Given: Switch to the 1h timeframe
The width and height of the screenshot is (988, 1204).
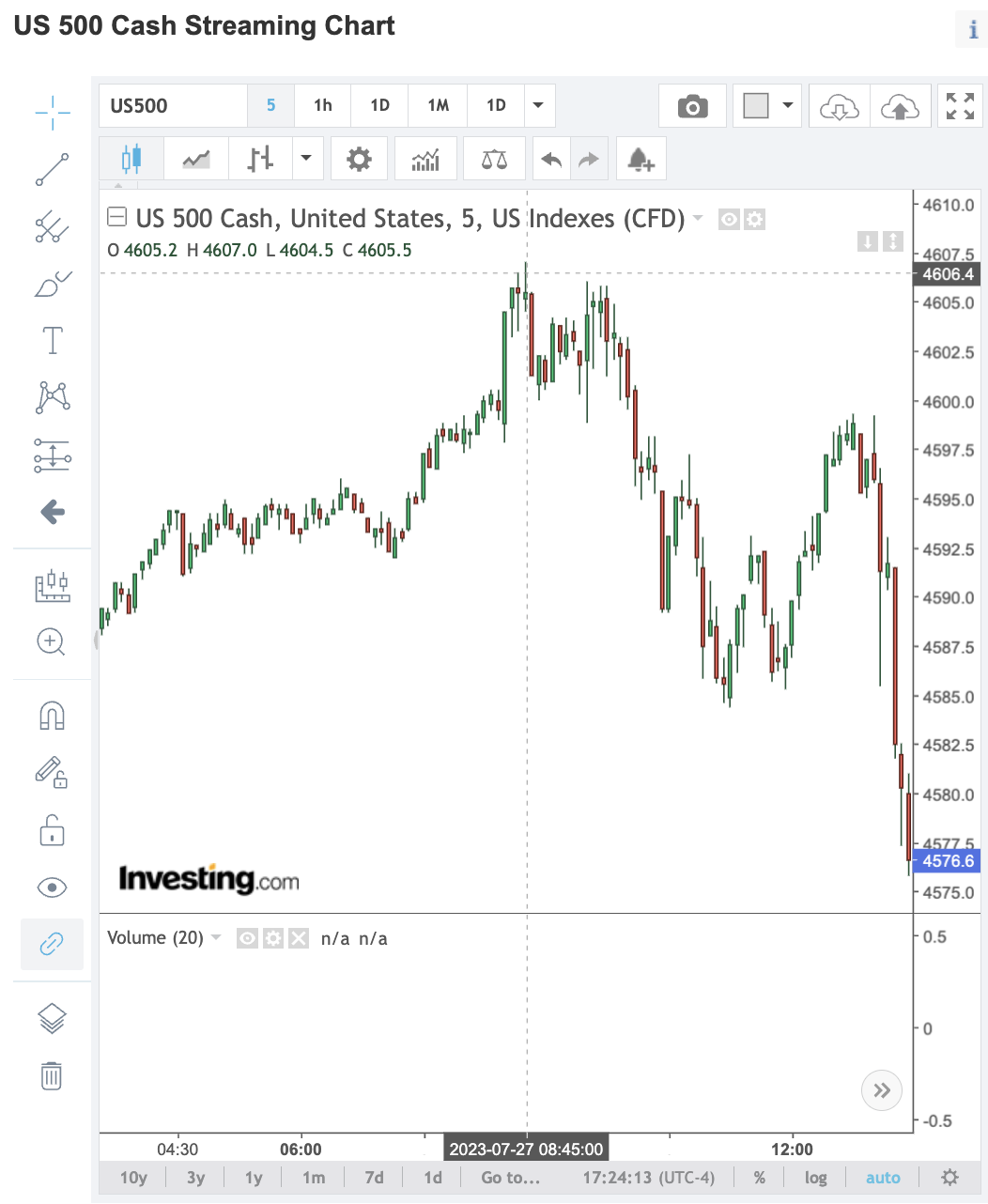Looking at the screenshot, I should (322, 105).
